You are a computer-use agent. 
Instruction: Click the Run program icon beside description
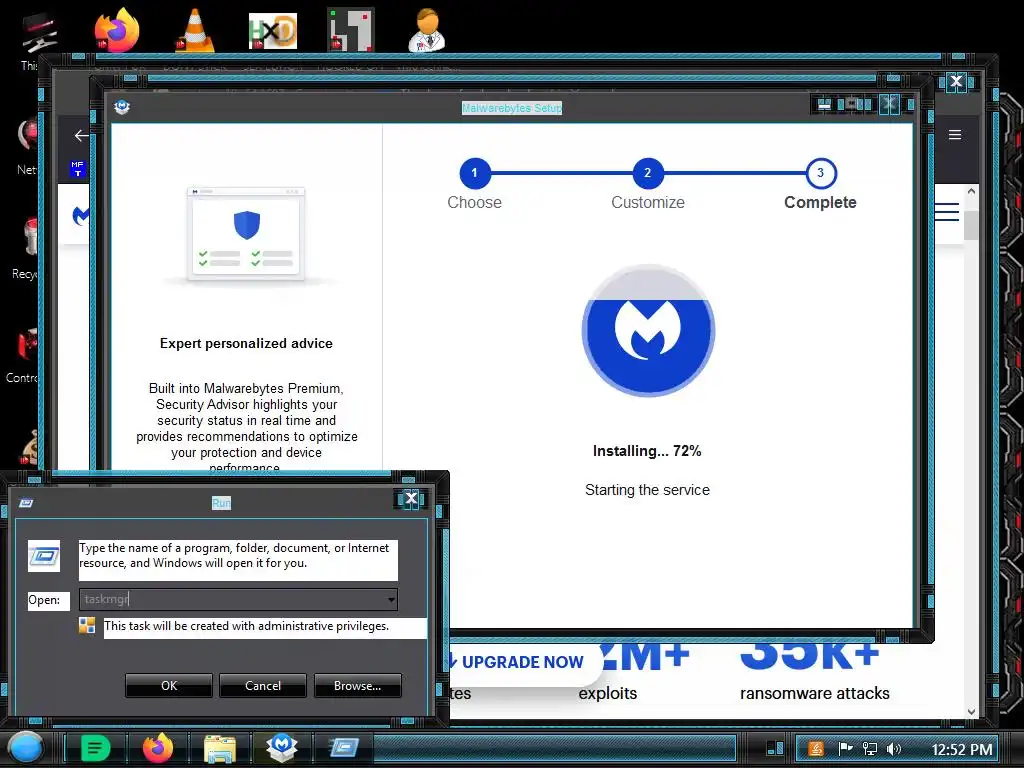point(44,556)
